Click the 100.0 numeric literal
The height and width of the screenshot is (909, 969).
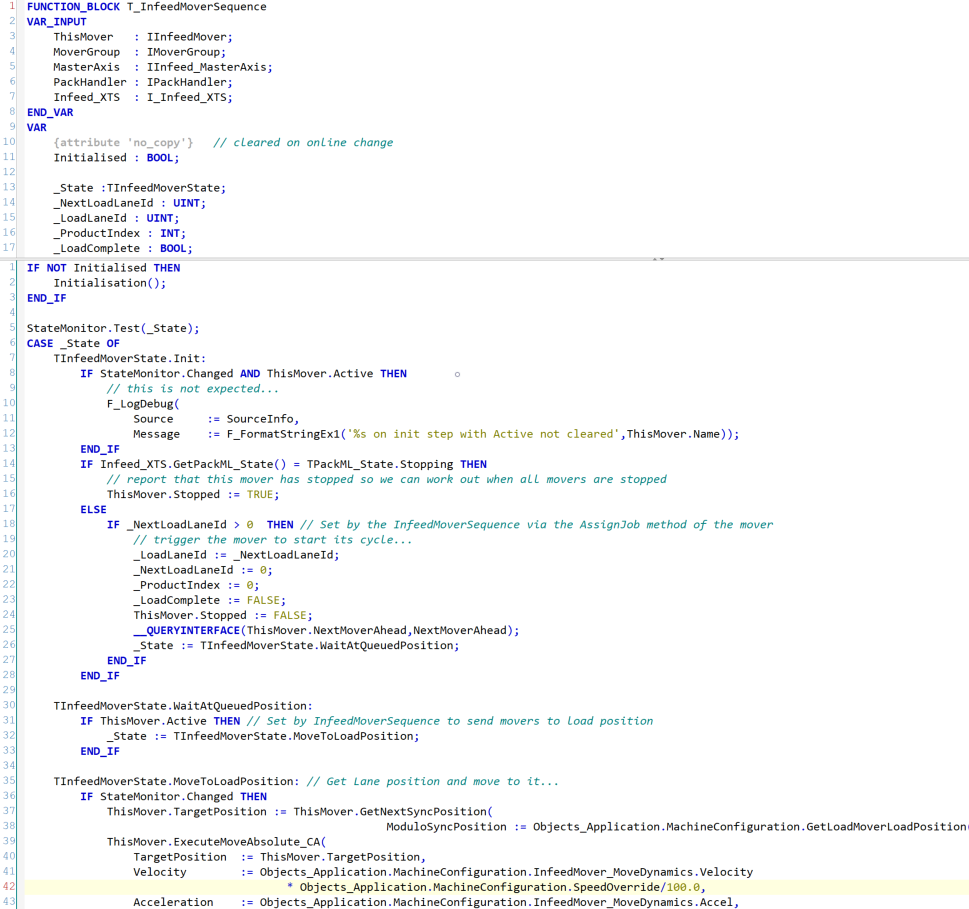683,887
